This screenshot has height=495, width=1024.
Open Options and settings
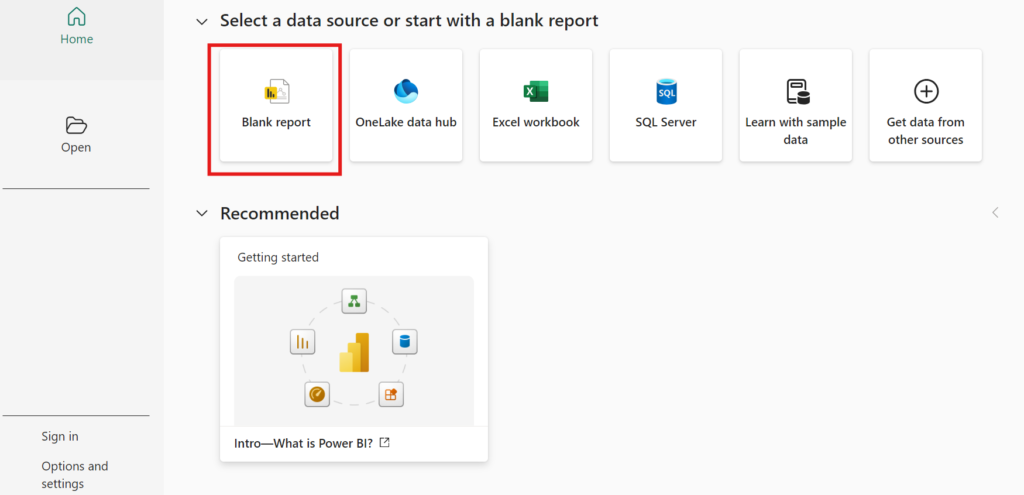74,475
